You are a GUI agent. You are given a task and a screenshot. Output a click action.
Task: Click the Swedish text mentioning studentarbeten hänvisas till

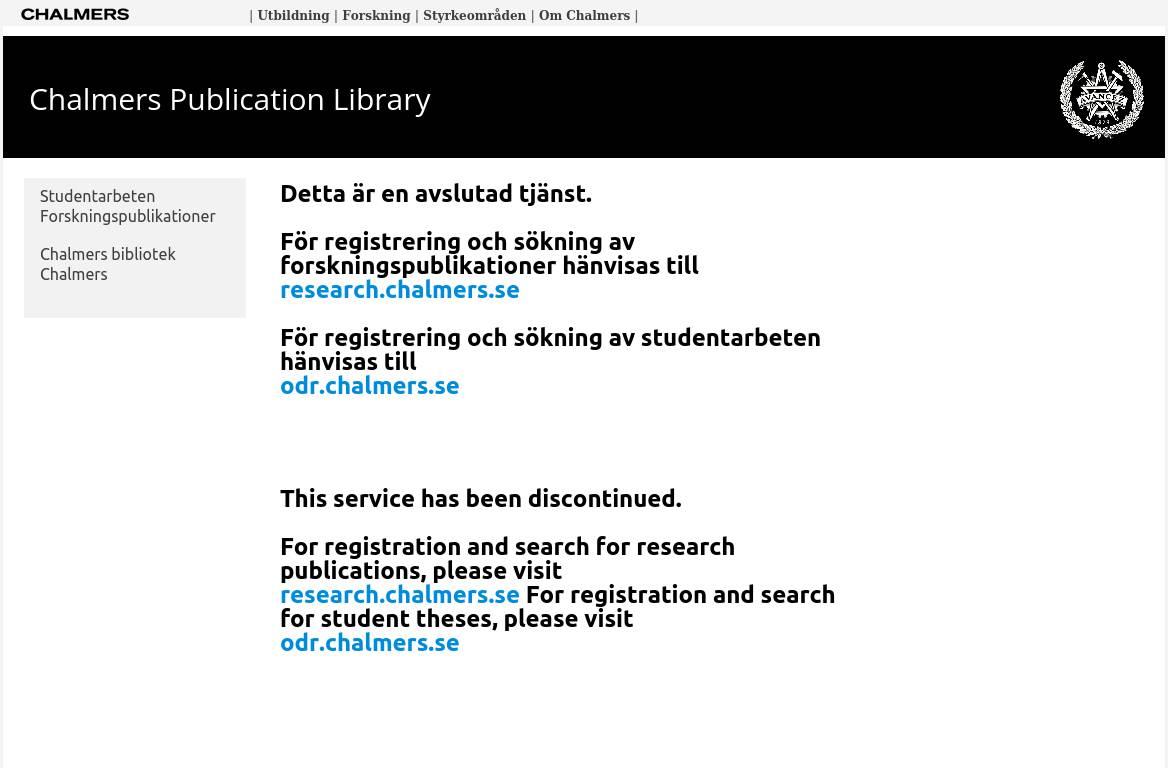(549, 349)
